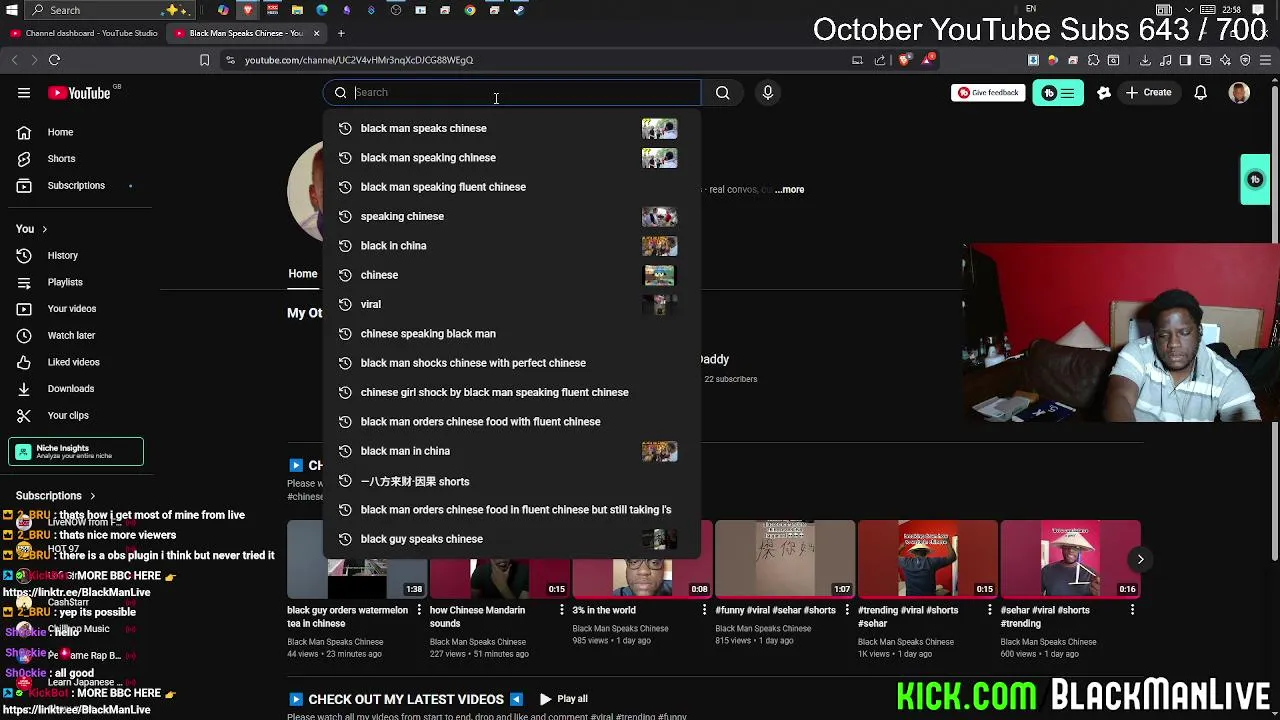1280x720 pixels.
Task: Select suggestion 'black guy speaks chinese'
Action: pos(510,539)
